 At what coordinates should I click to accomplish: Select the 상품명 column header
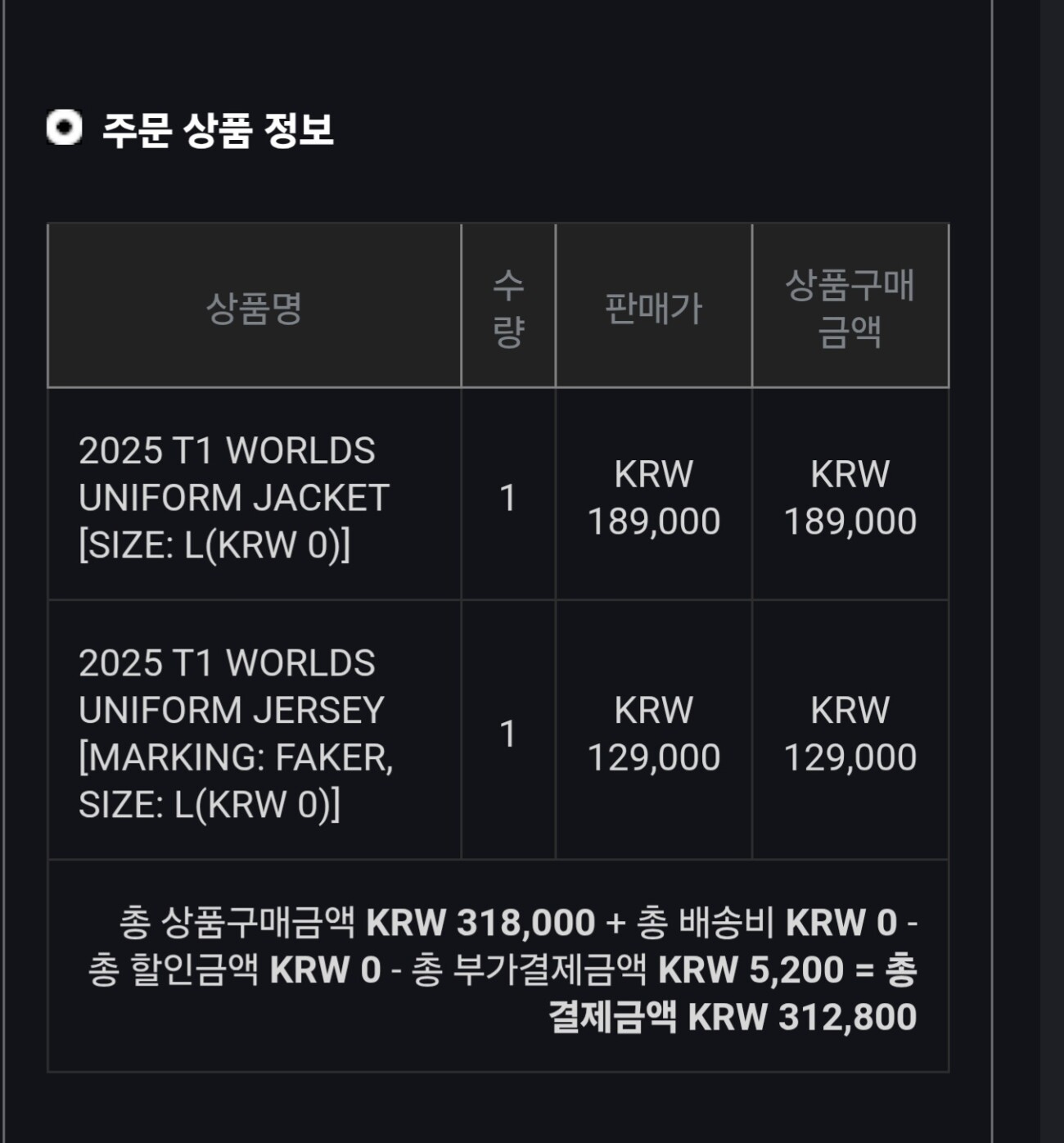coord(255,308)
